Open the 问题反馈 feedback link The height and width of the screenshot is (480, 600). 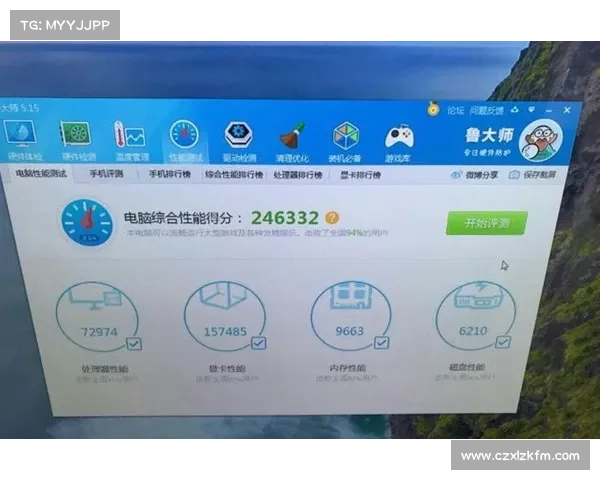click(x=486, y=111)
